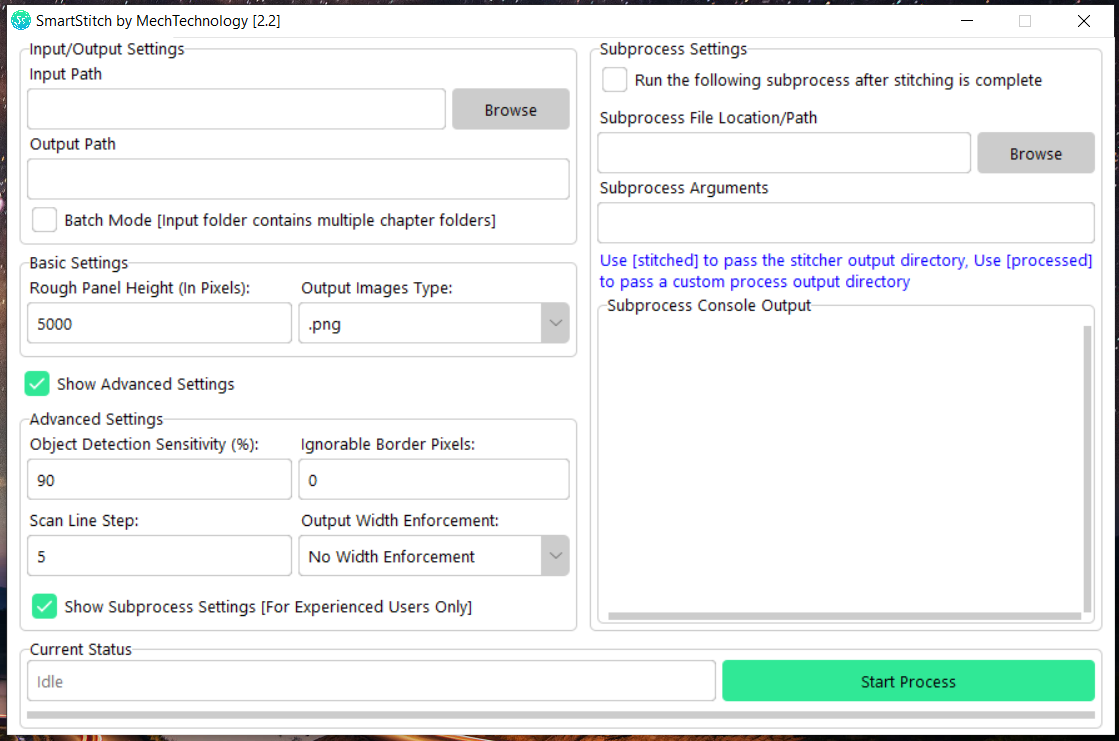Close the SmartStitch window
This screenshot has width=1119, height=741.
[1083, 21]
